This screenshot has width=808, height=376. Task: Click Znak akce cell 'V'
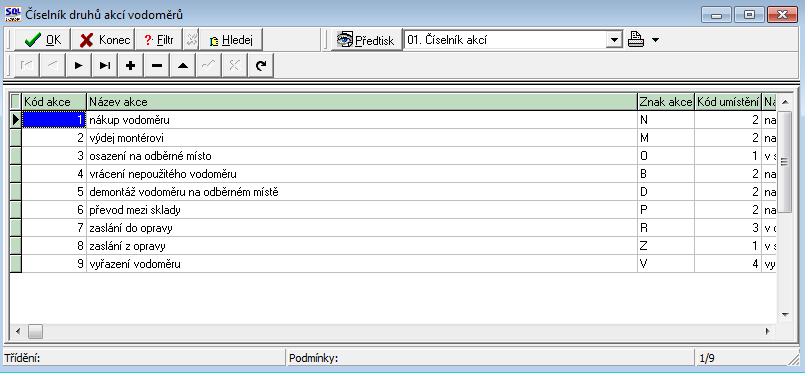click(666, 264)
